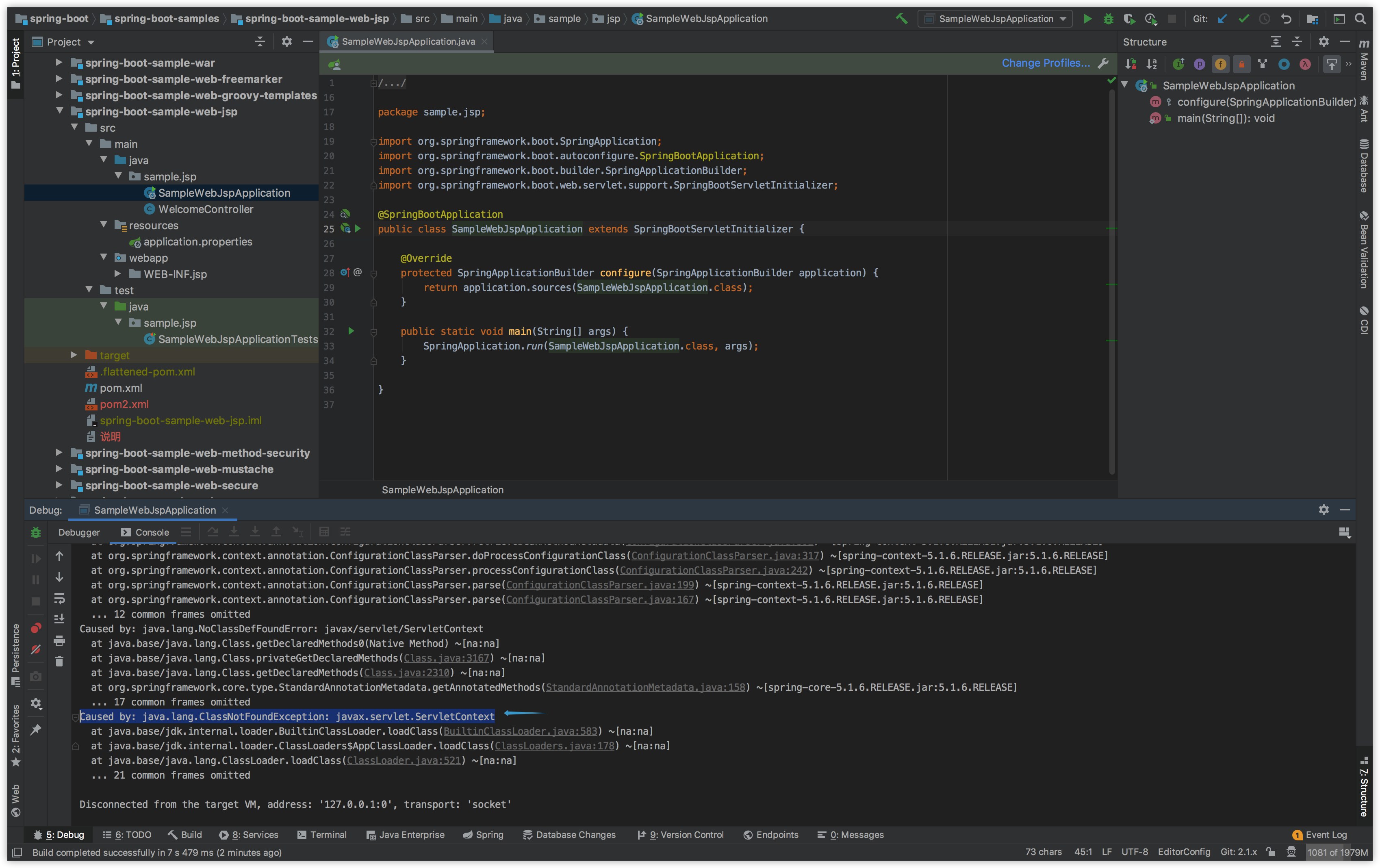Switch to the Debugger tab
The height and width of the screenshot is (868, 1380).
[78, 532]
